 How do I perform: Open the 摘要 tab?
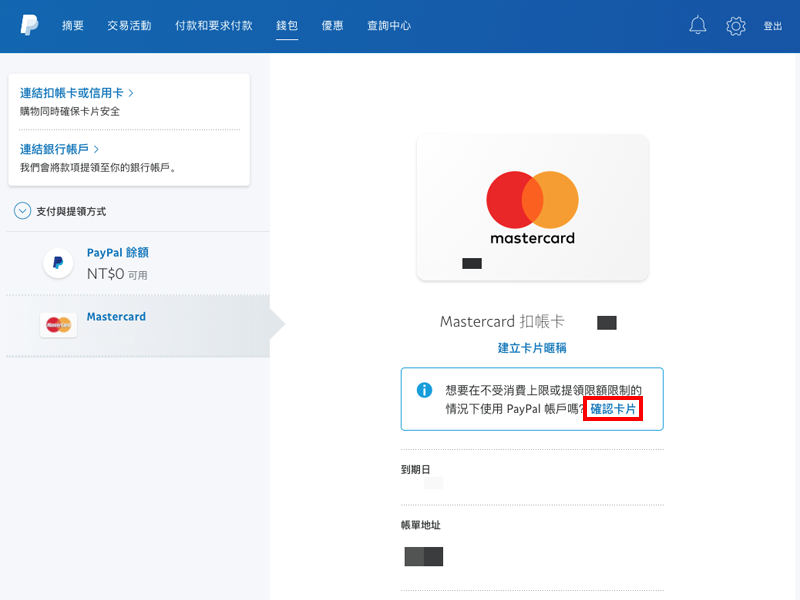73,26
